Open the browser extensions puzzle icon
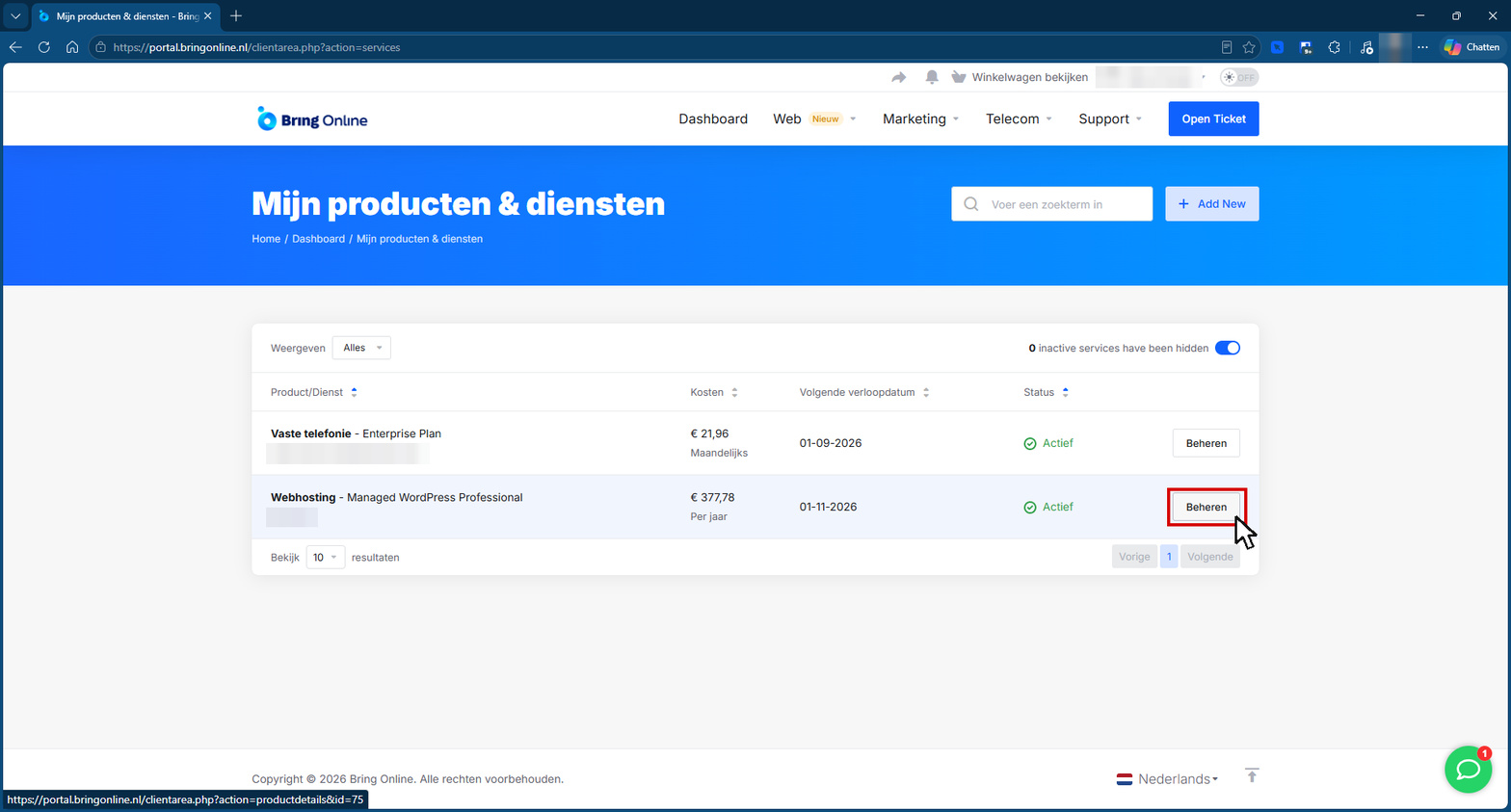 [1334, 47]
